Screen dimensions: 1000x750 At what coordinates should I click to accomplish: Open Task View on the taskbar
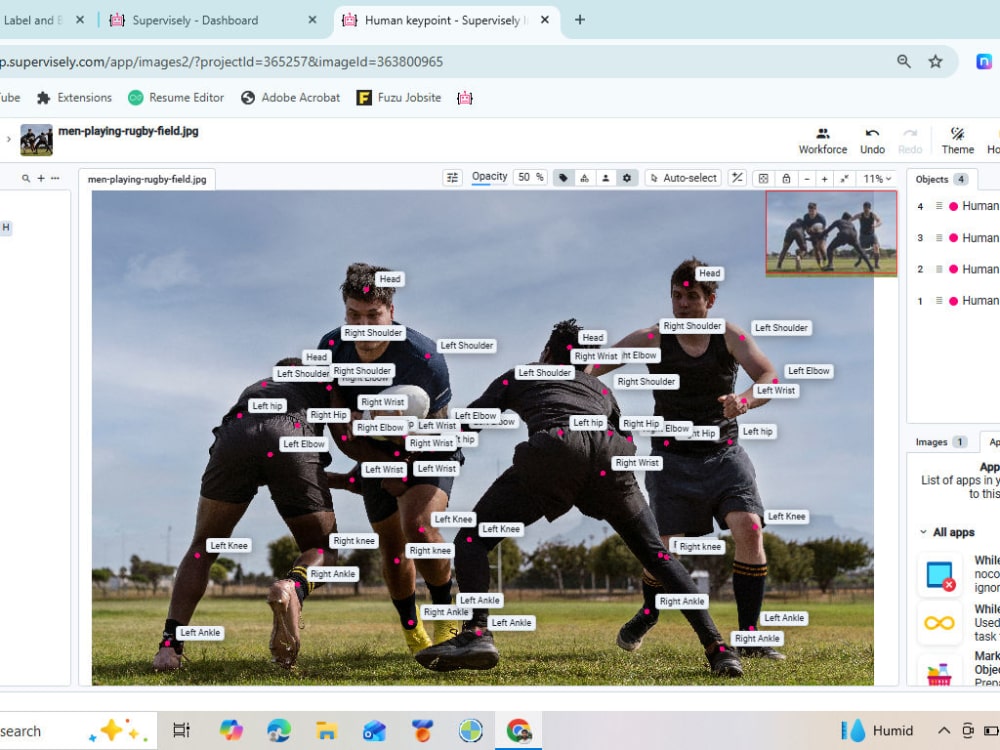(x=182, y=730)
